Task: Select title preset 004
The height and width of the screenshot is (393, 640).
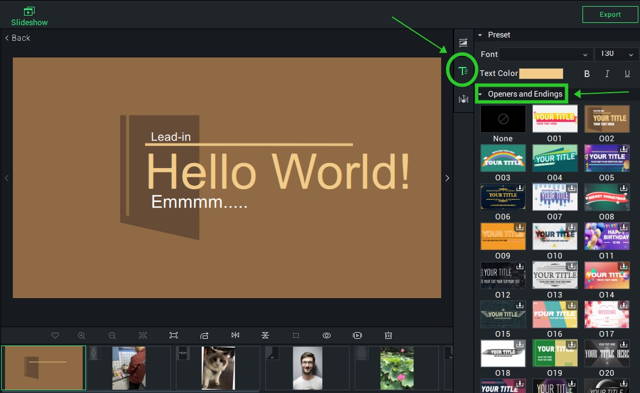Action: pos(555,158)
